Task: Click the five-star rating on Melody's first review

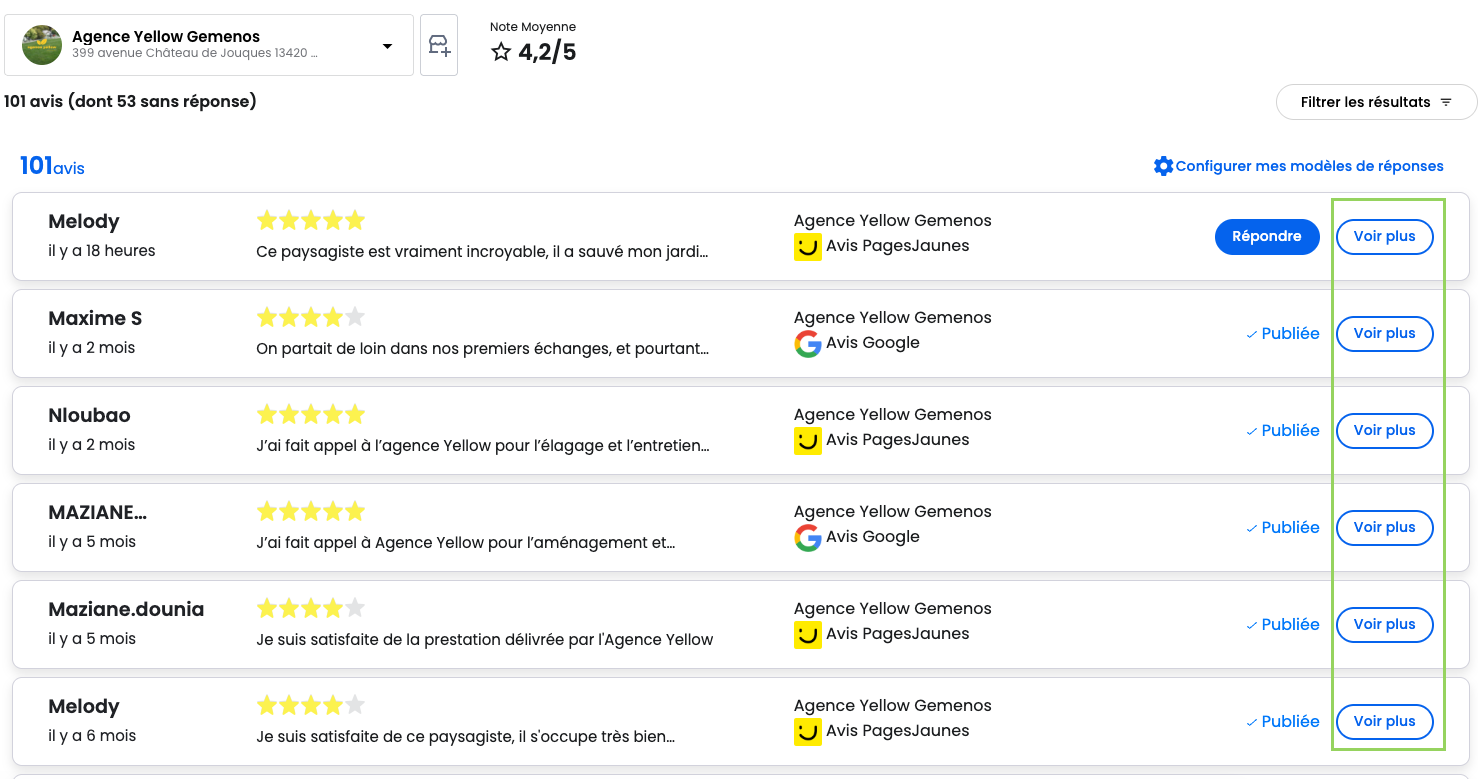Action: pyautogui.click(x=311, y=221)
